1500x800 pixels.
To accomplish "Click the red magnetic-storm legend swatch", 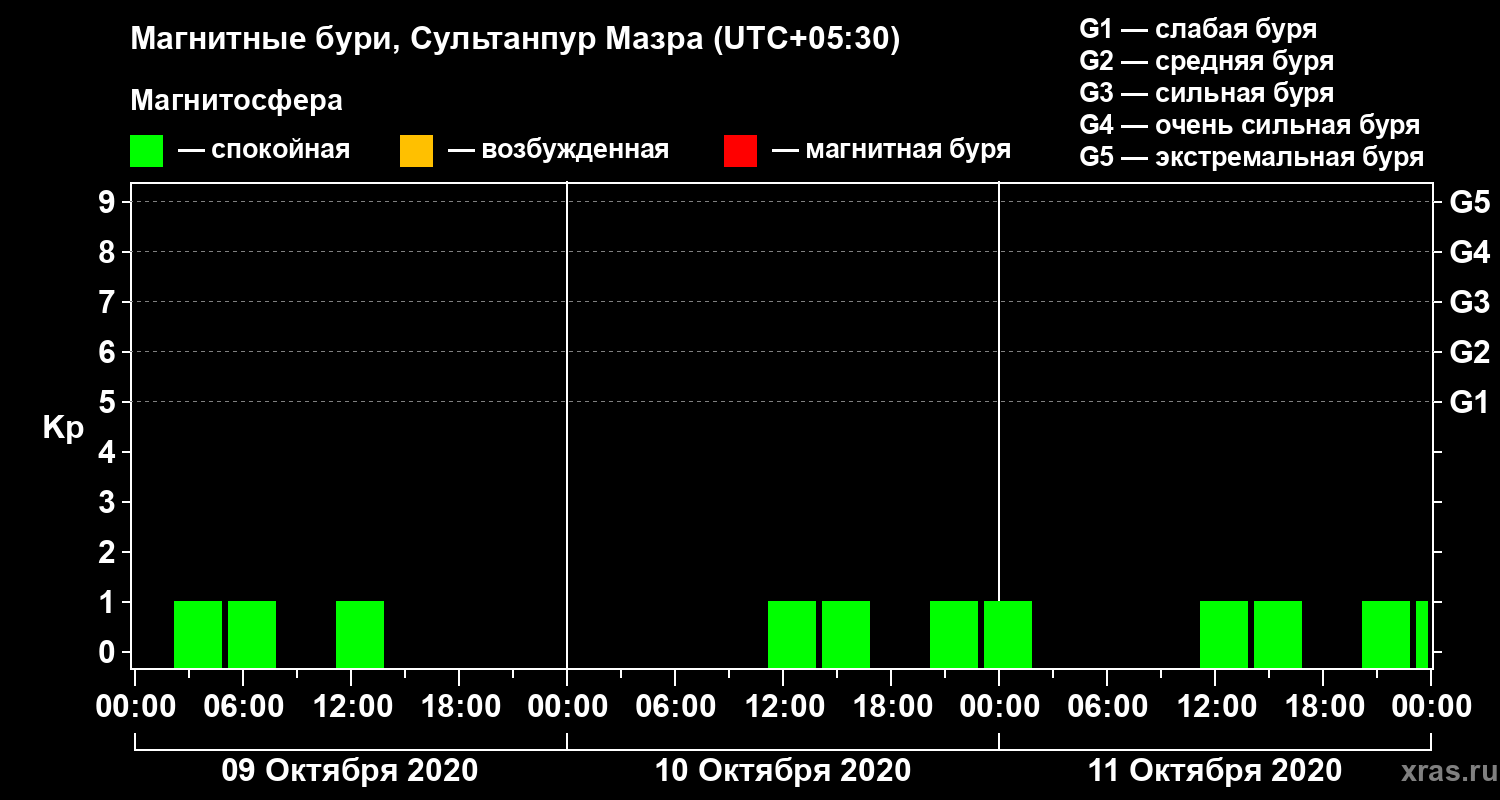I will (x=740, y=151).
